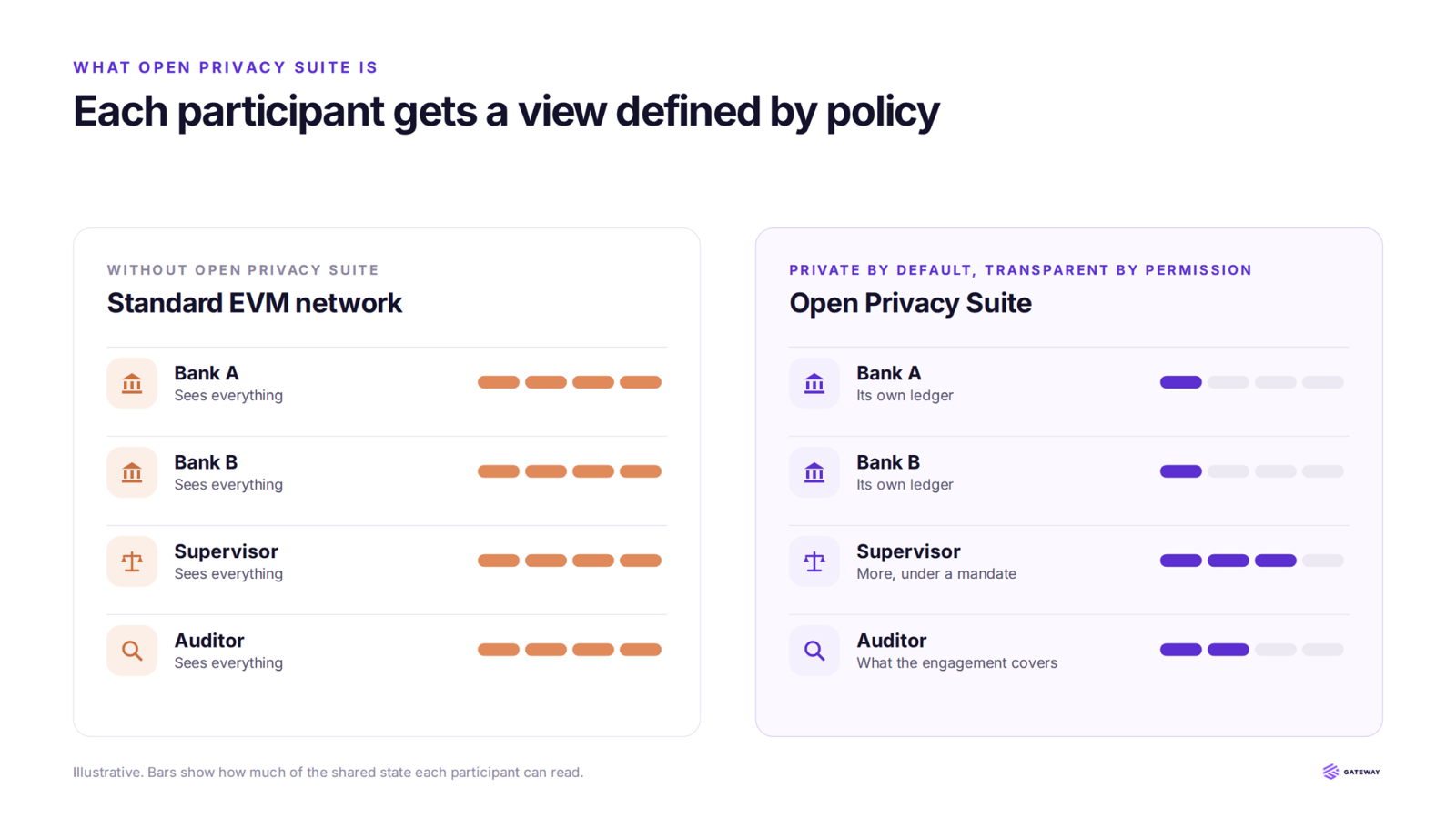Click the Bank B icon in Open Privacy Suite
The height and width of the screenshot is (819, 1456).
[x=814, y=472]
